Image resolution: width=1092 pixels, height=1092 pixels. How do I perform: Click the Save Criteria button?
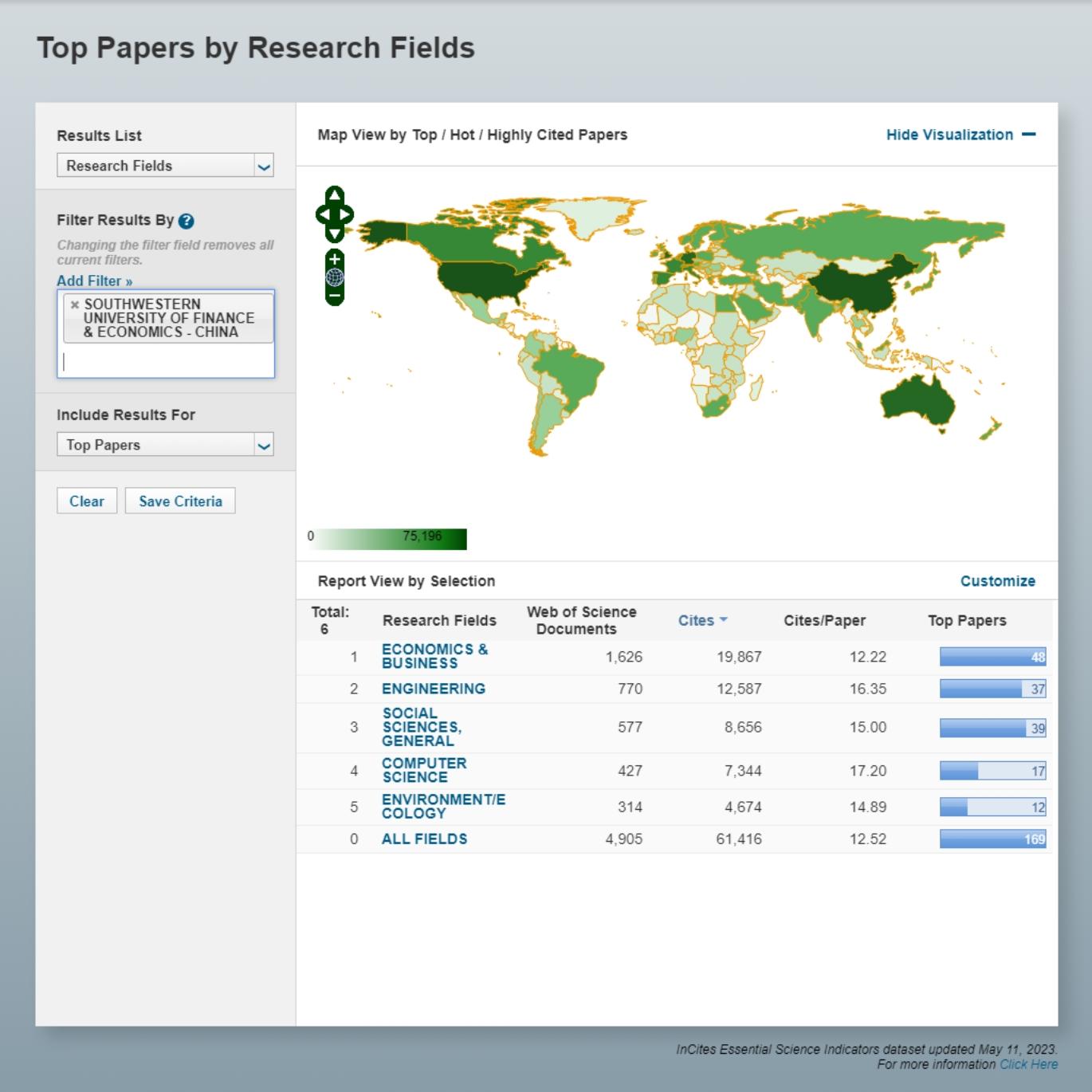(180, 501)
